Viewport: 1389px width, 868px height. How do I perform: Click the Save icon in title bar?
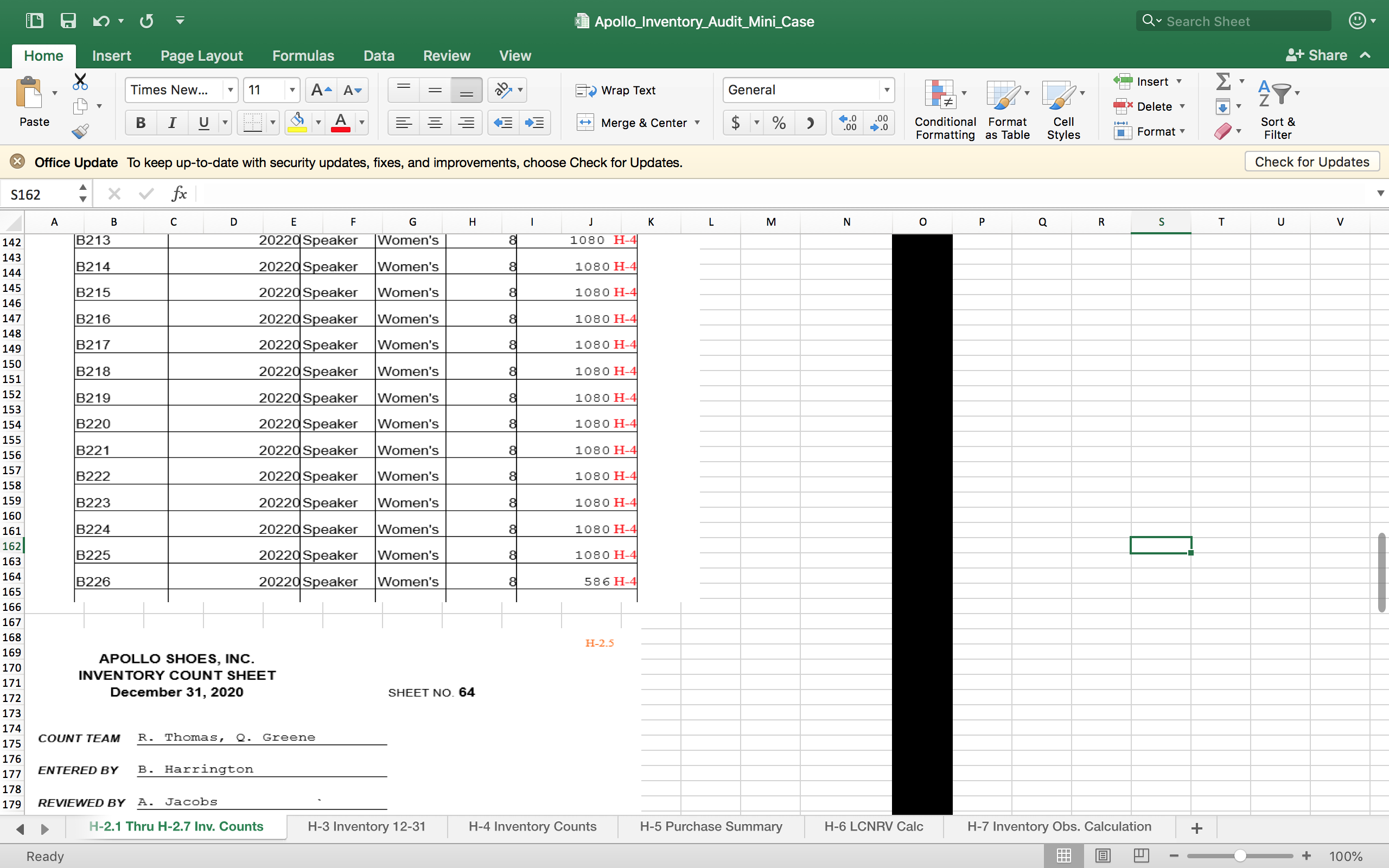pos(68,21)
